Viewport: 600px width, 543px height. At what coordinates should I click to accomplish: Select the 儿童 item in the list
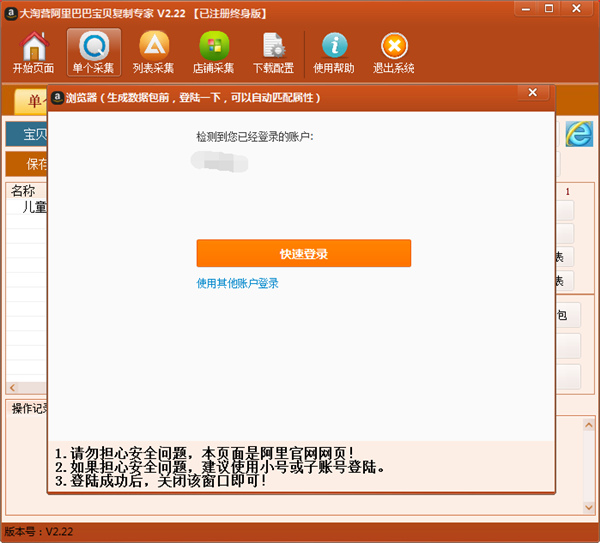pyautogui.click(x=33, y=208)
